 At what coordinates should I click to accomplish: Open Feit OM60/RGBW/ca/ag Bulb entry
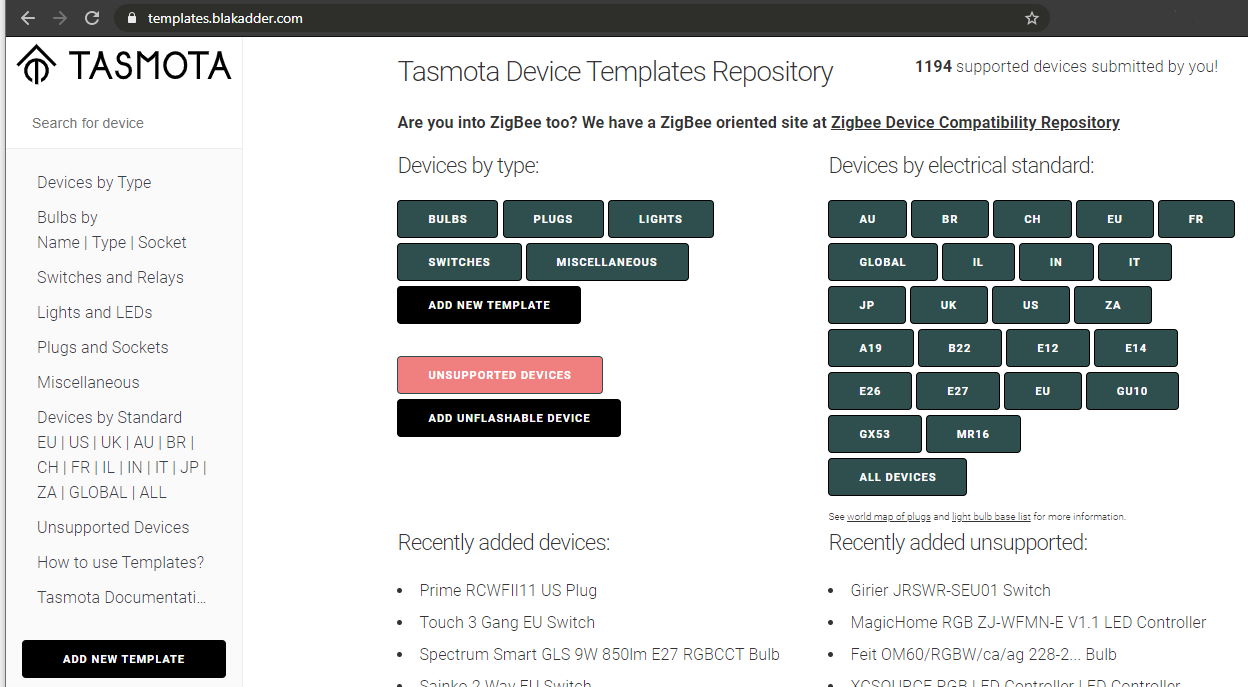pos(984,654)
